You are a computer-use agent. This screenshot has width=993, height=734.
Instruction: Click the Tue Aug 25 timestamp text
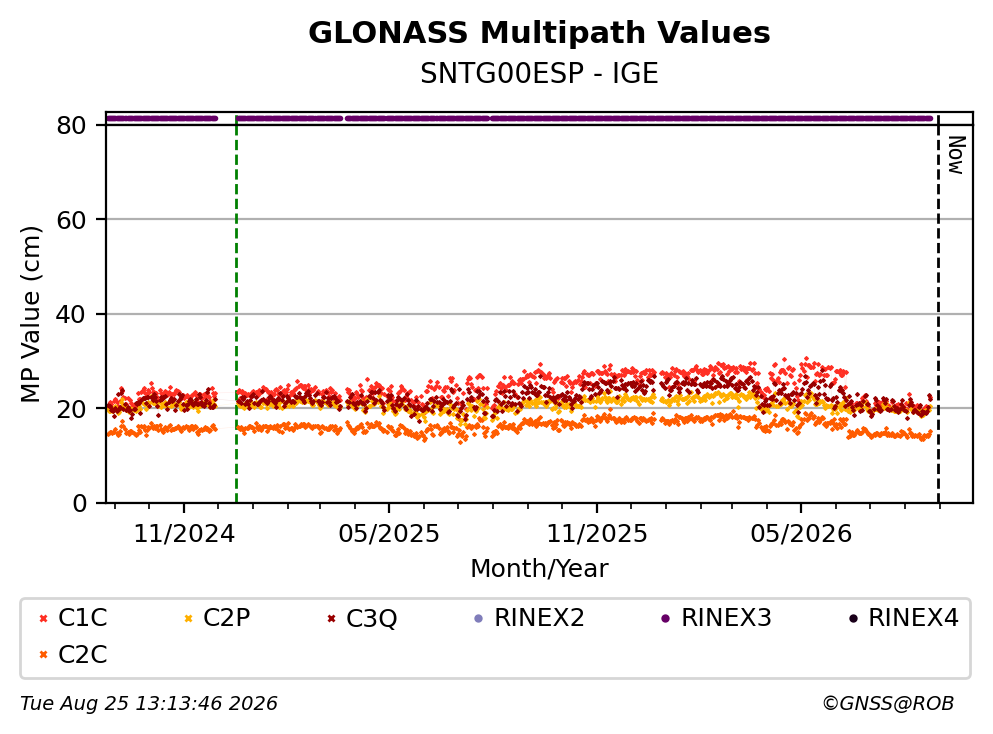[x=149, y=704]
